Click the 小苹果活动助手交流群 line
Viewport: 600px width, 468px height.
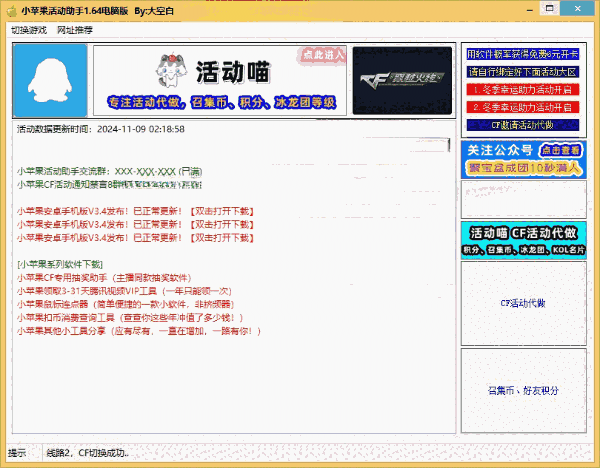tap(109, 171)
